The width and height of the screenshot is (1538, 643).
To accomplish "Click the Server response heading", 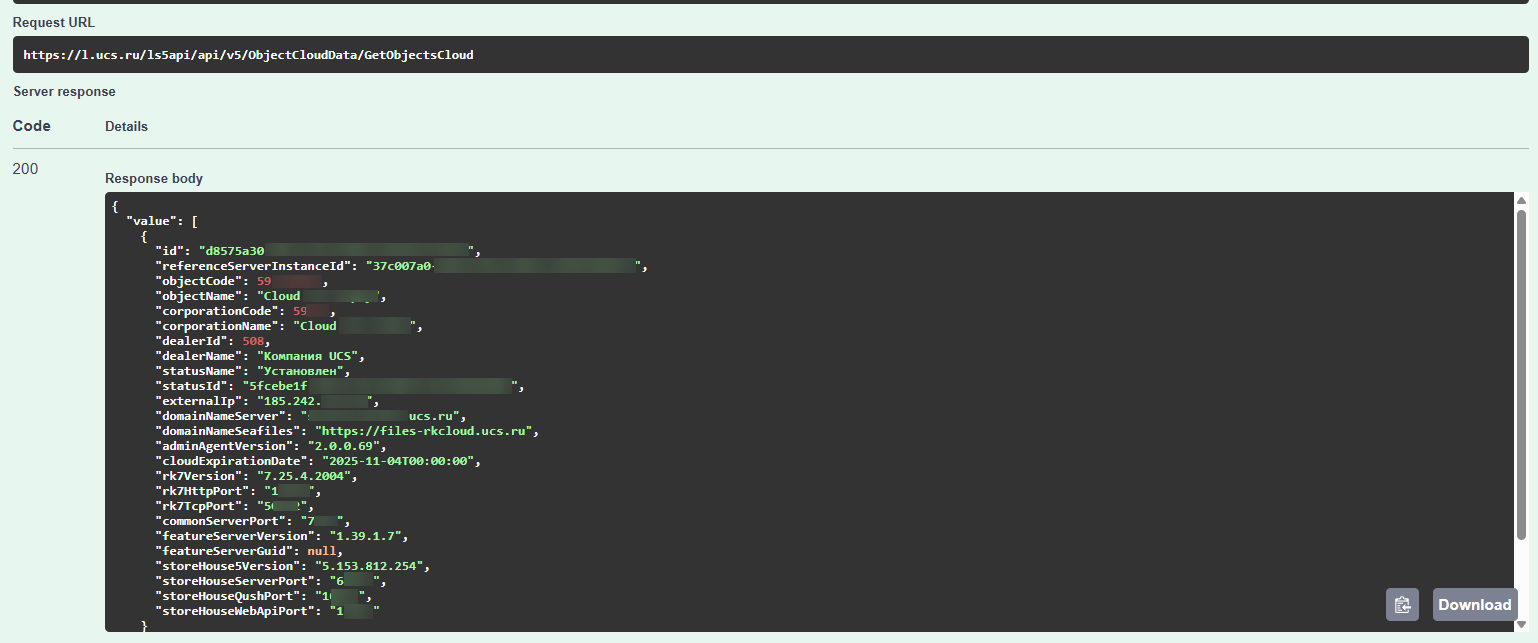I will [64, 92].
